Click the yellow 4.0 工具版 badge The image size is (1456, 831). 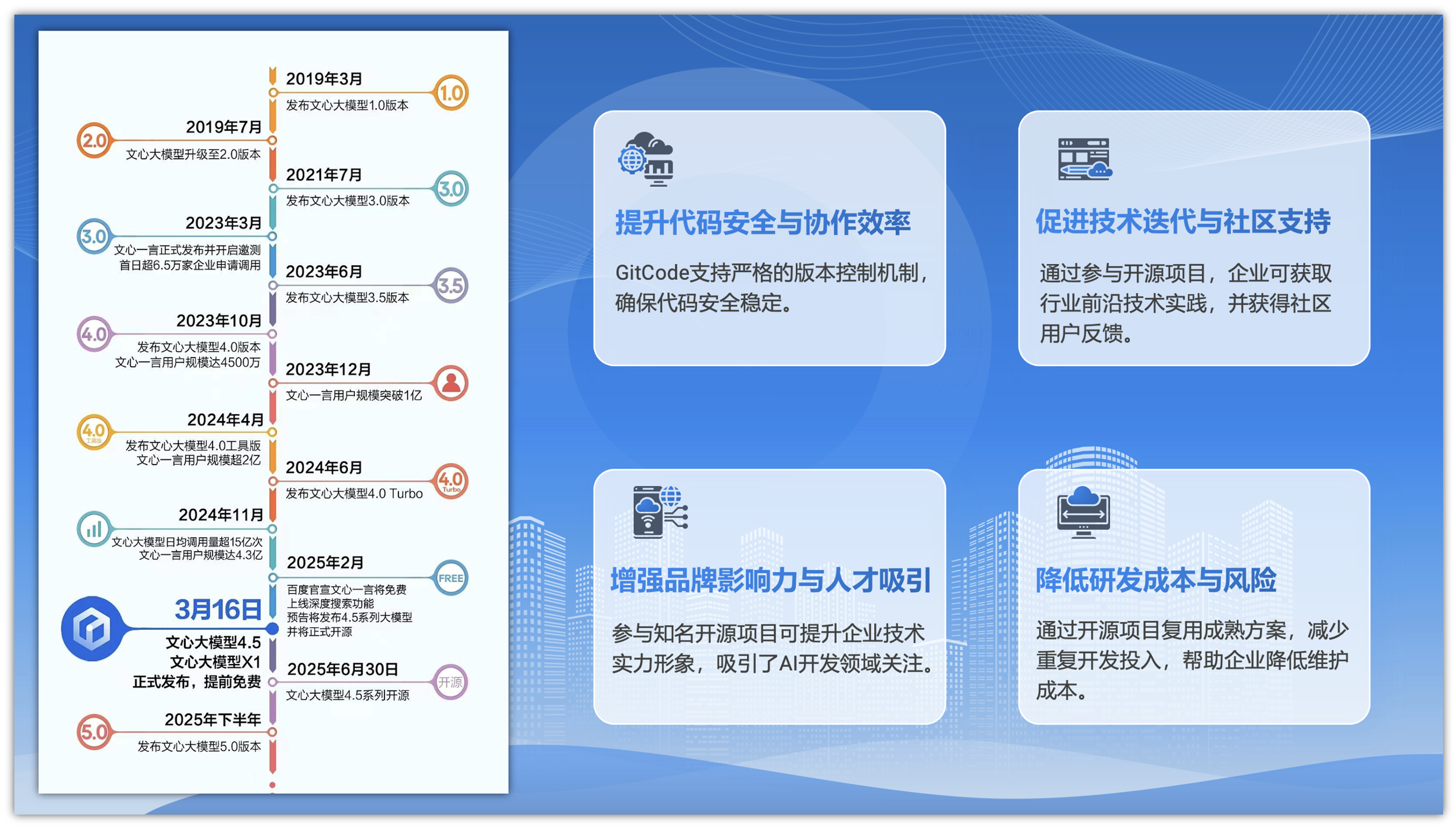94,432
